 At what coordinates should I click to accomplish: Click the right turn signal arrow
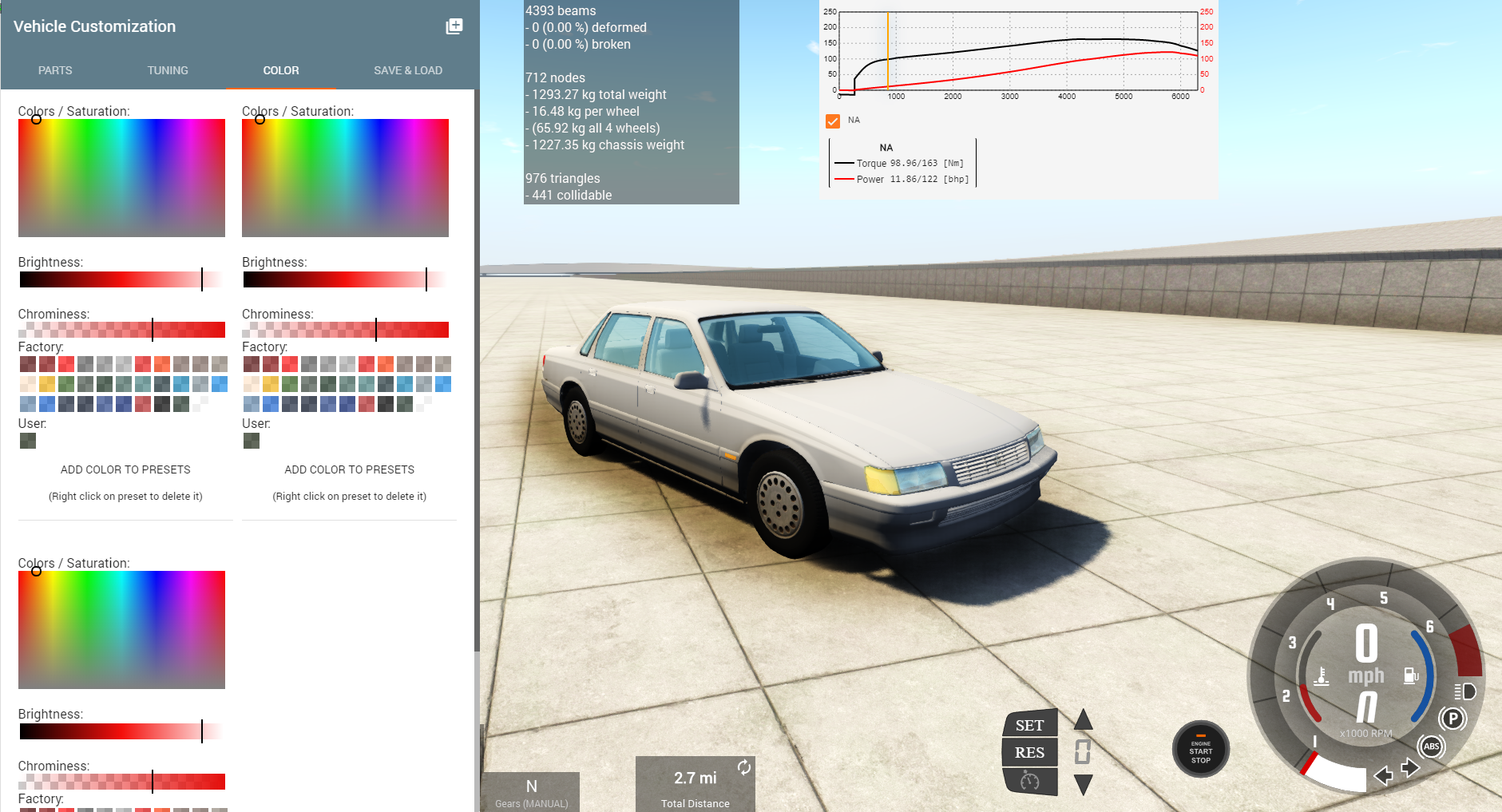(1410, 768)
